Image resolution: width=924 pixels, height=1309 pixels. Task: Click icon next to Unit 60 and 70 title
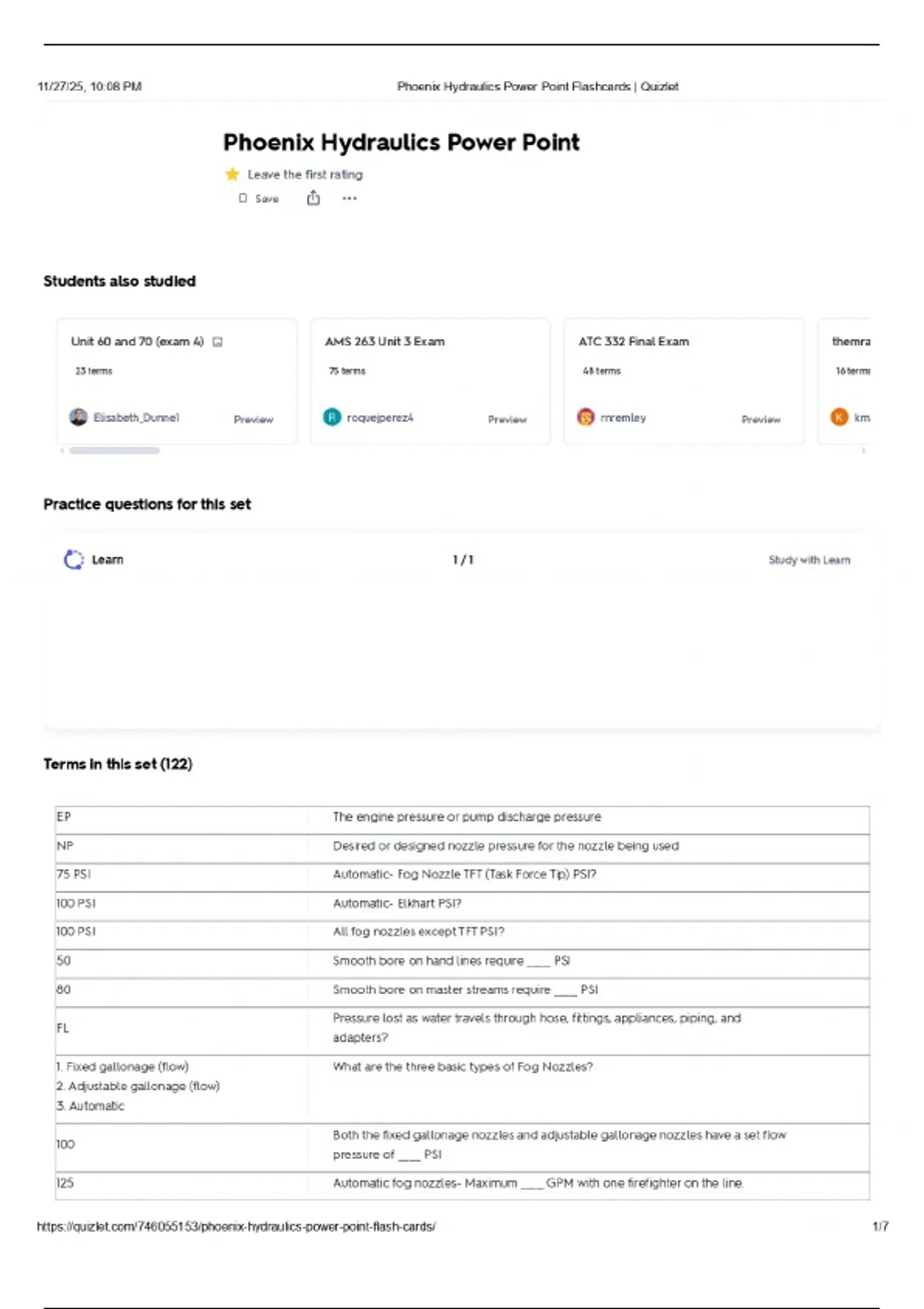tap(218, 342)
